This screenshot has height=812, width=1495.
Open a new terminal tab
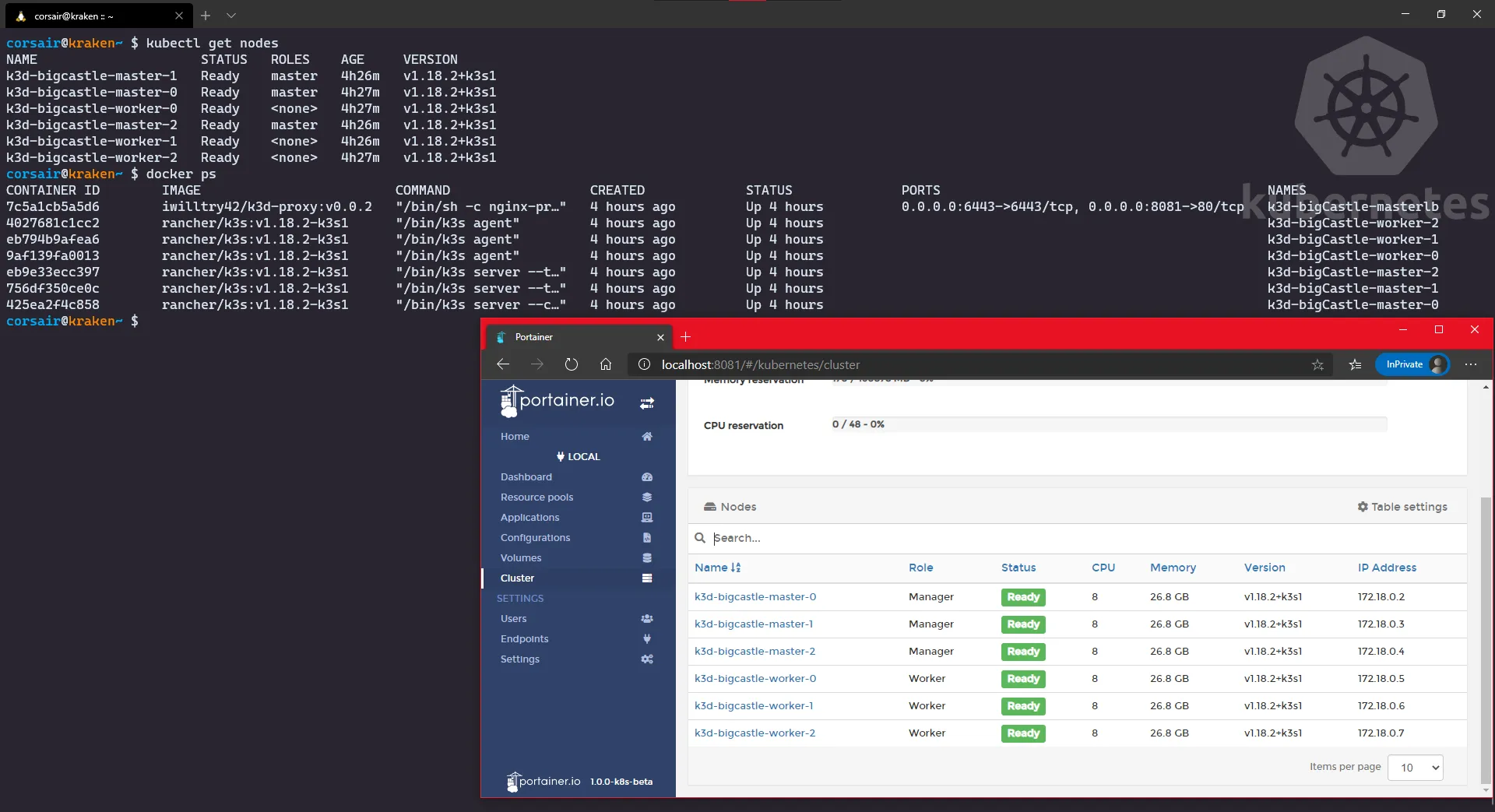206,16
